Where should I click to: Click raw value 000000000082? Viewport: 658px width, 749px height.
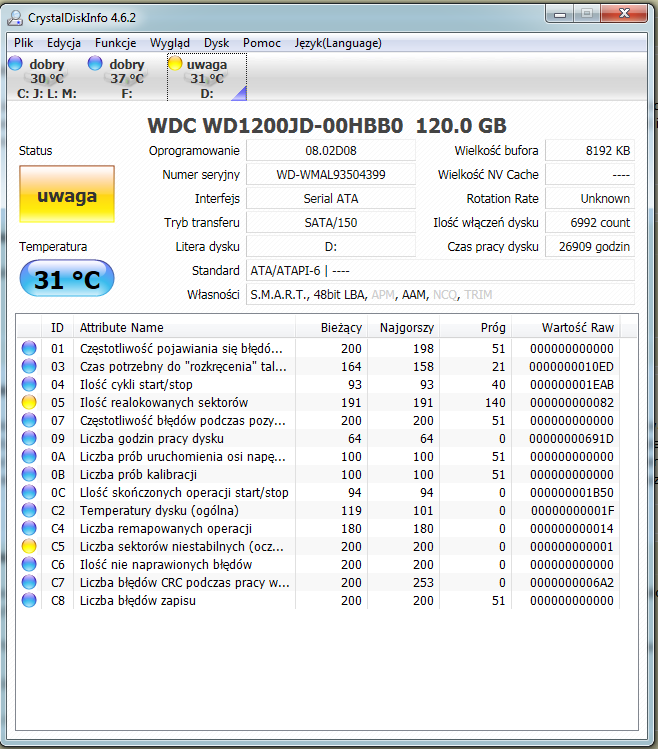click(572, 403)
